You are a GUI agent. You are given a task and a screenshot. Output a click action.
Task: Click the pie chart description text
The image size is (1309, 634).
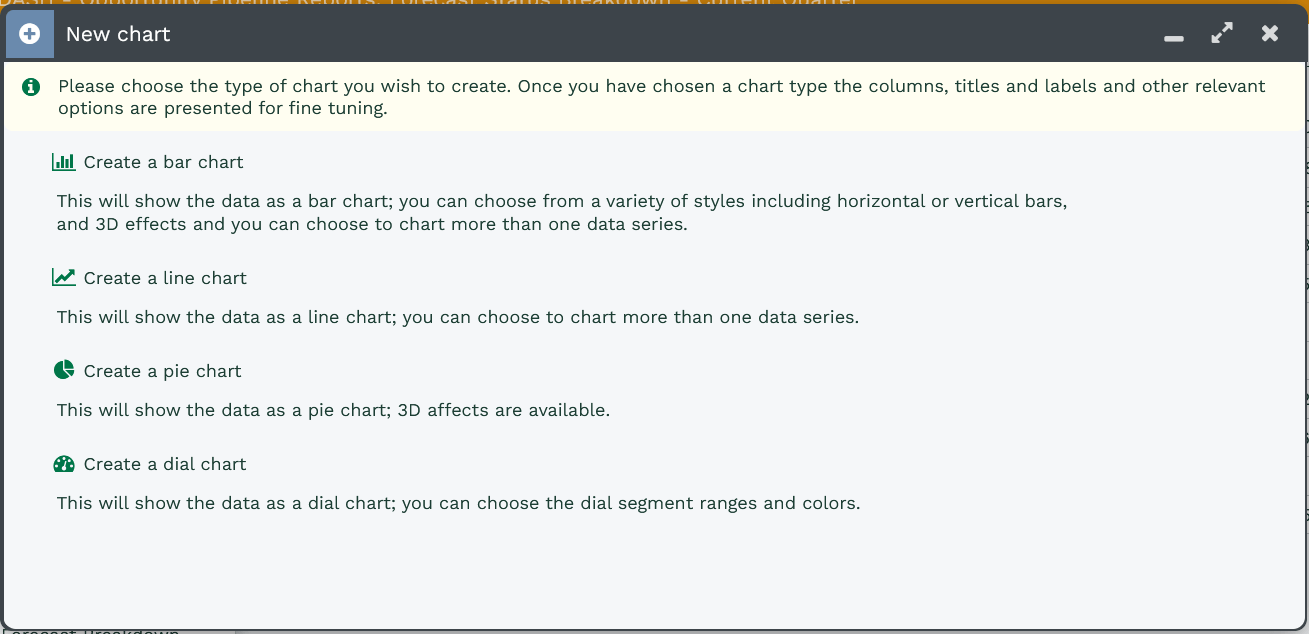[x=333, y=410]
